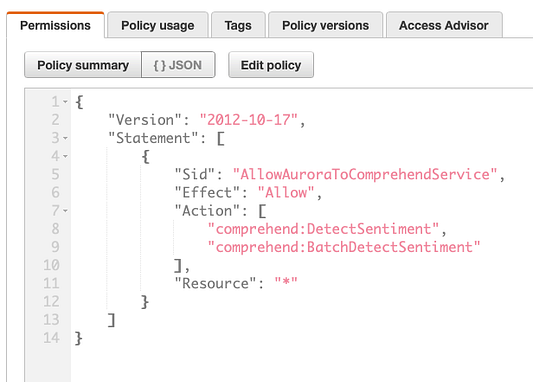
Task: Open the Tags tab
Action: tap(238, 25)
